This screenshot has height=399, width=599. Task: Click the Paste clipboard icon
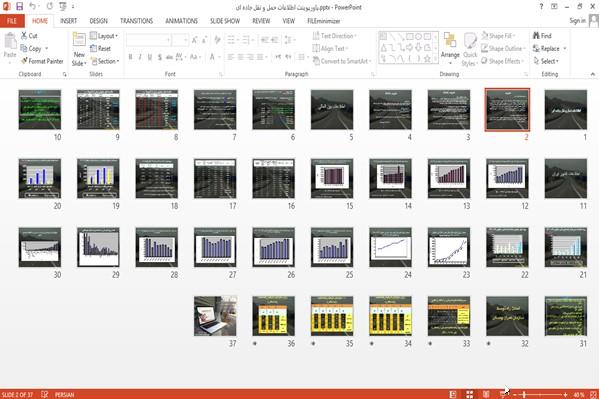pos(10,42)
